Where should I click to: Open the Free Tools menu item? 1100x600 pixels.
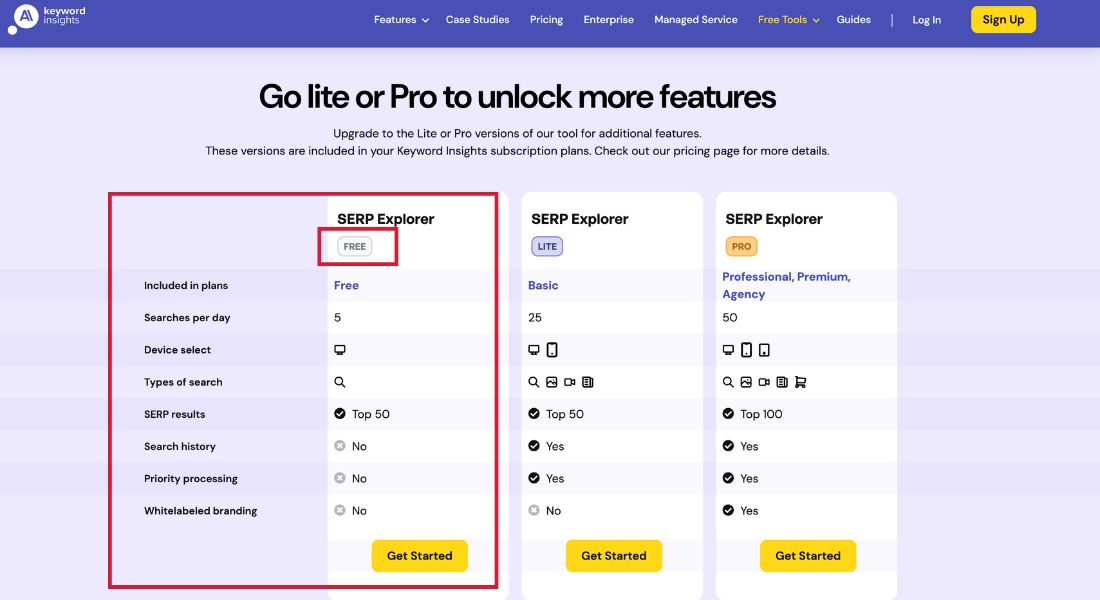[782, 20]
